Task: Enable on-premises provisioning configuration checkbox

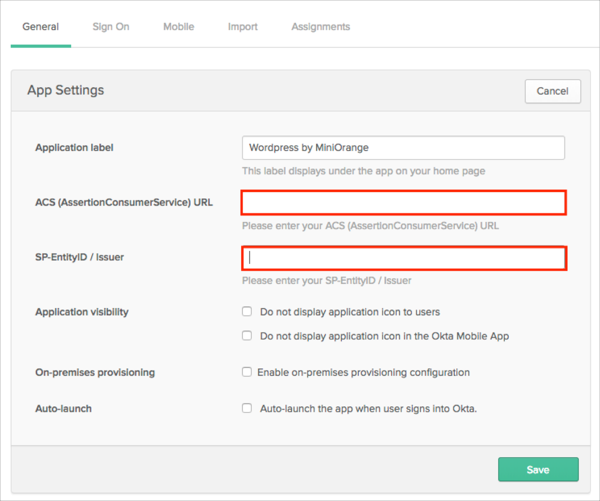Action: coord(247,372)
